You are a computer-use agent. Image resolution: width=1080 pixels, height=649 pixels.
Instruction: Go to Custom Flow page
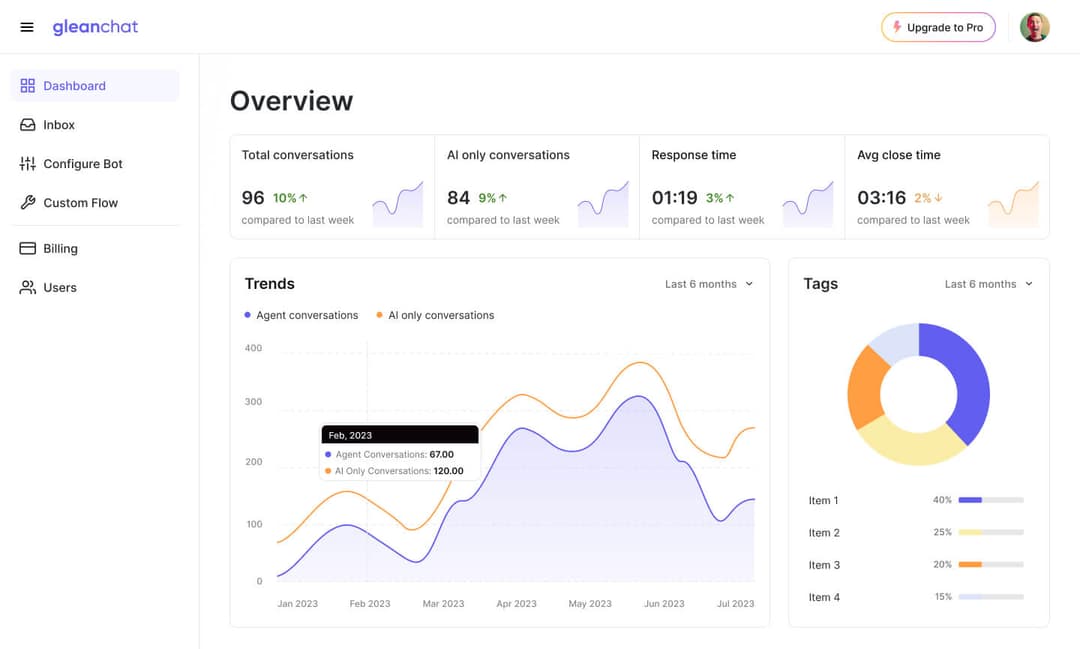click(80, 203)
